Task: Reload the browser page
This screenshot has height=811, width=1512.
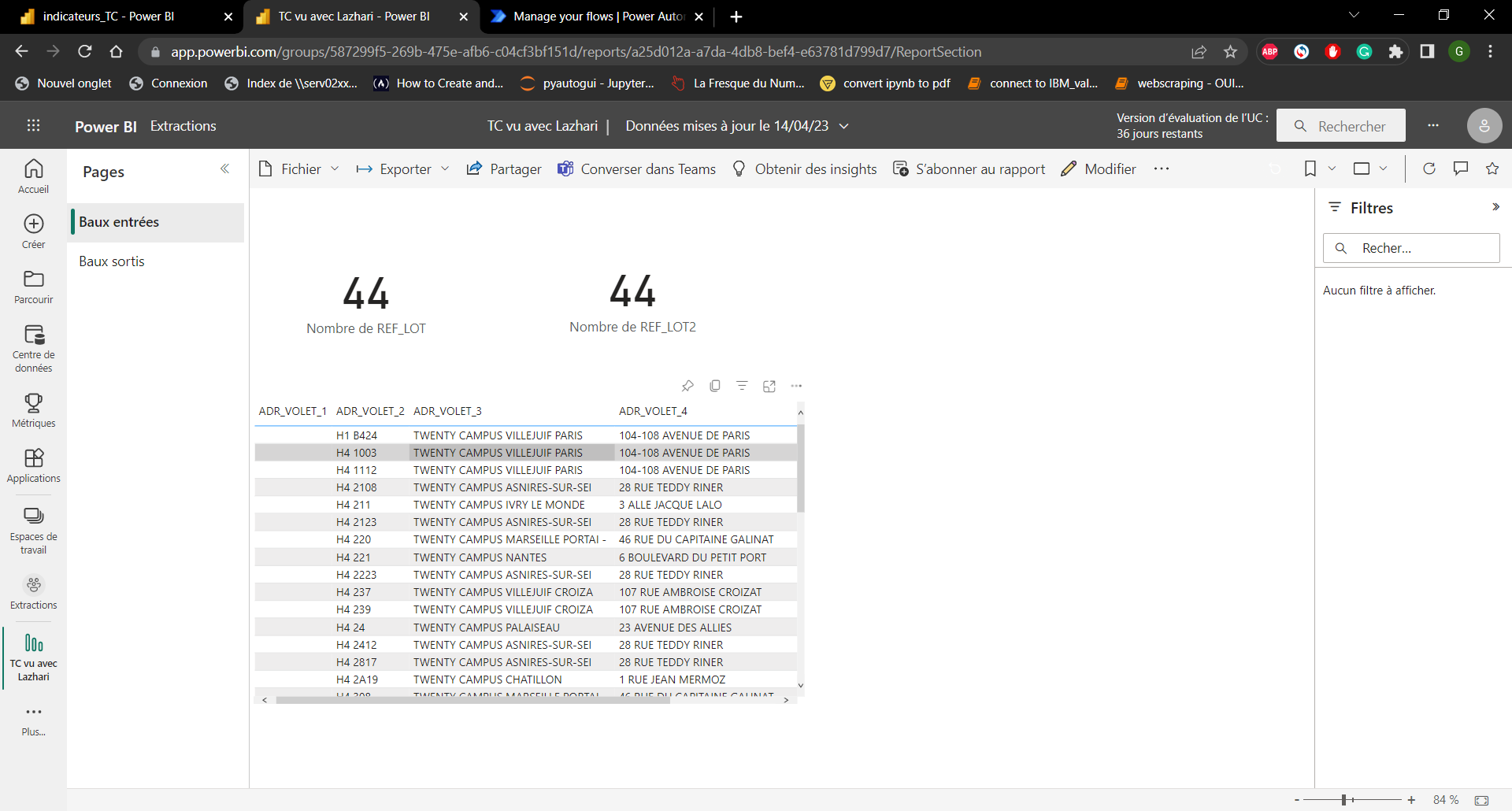Action: click(x=85, y=51)
